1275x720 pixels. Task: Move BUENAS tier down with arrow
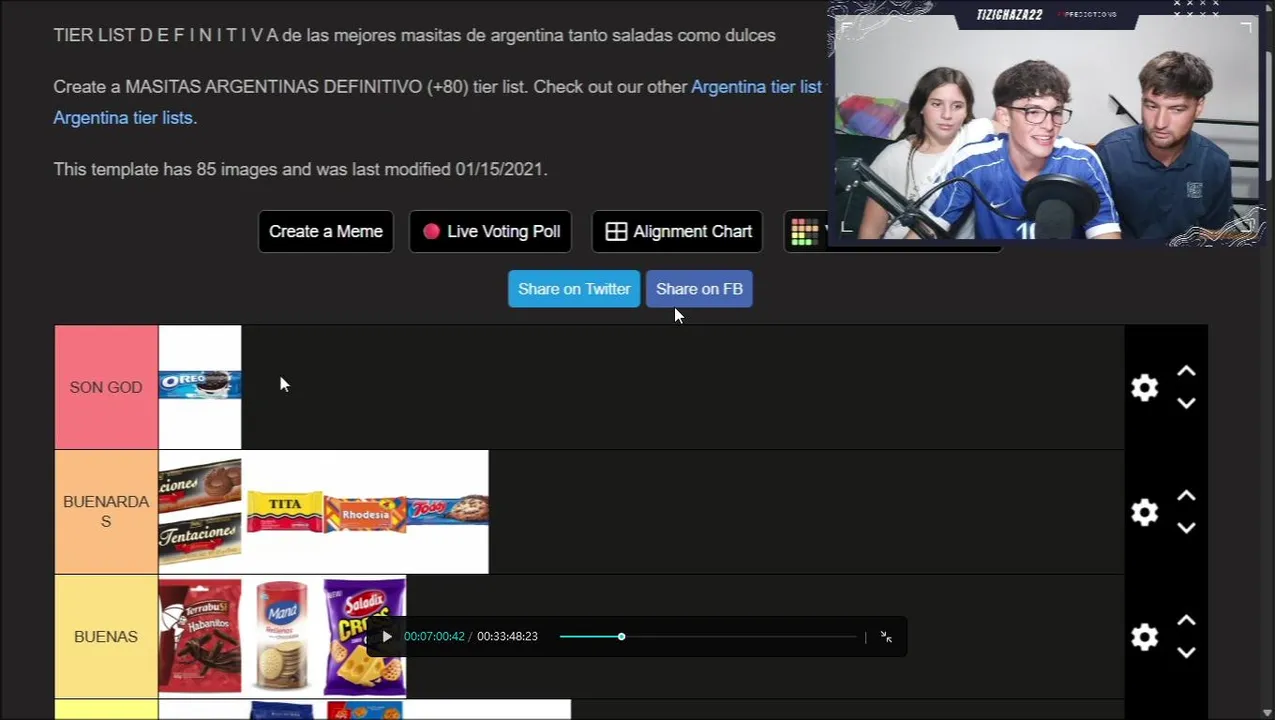(x=1186, y=653)
